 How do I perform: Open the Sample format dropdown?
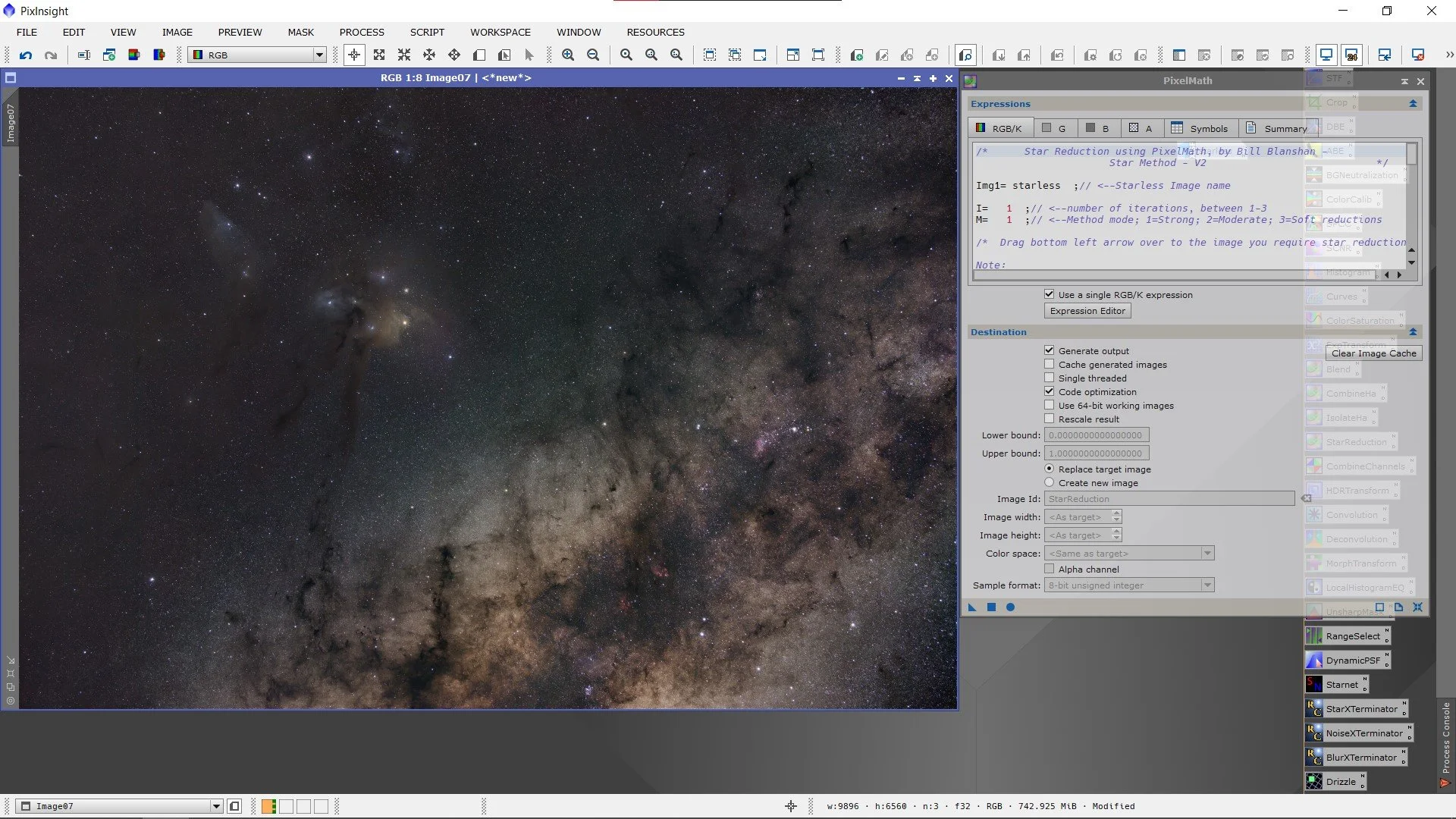pos(1129,585)
